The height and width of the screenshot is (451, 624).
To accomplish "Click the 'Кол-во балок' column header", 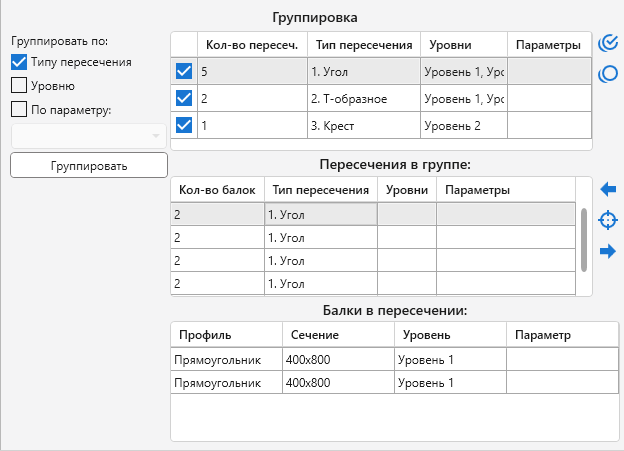I will (x=217, y=190).
